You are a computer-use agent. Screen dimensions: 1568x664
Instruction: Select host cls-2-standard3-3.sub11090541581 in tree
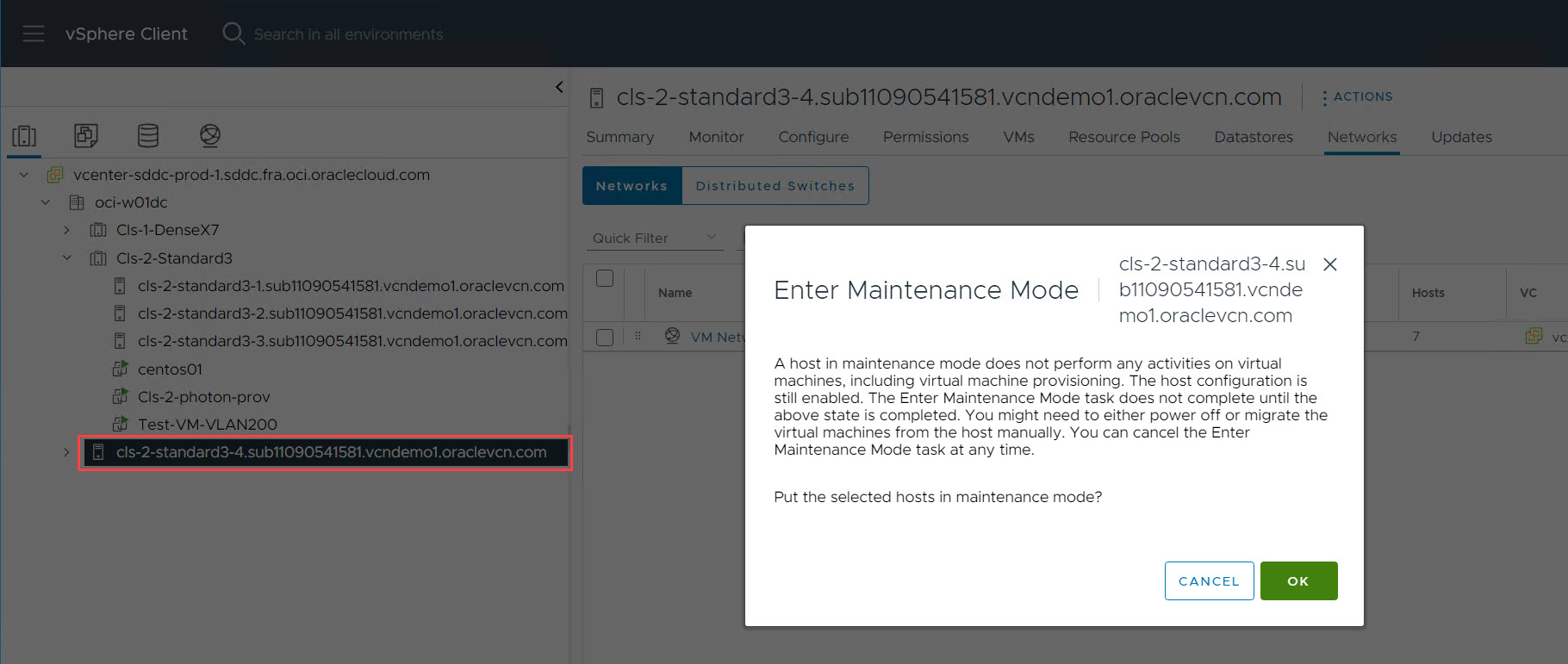352,341
